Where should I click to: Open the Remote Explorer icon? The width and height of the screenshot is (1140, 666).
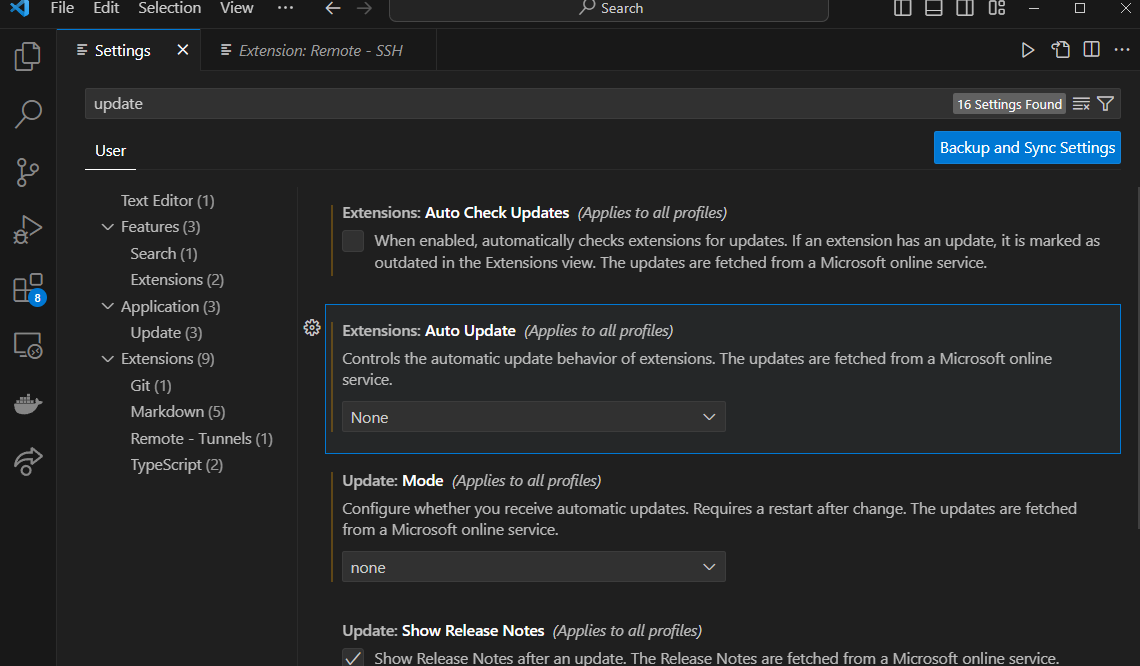coord(27,345)
